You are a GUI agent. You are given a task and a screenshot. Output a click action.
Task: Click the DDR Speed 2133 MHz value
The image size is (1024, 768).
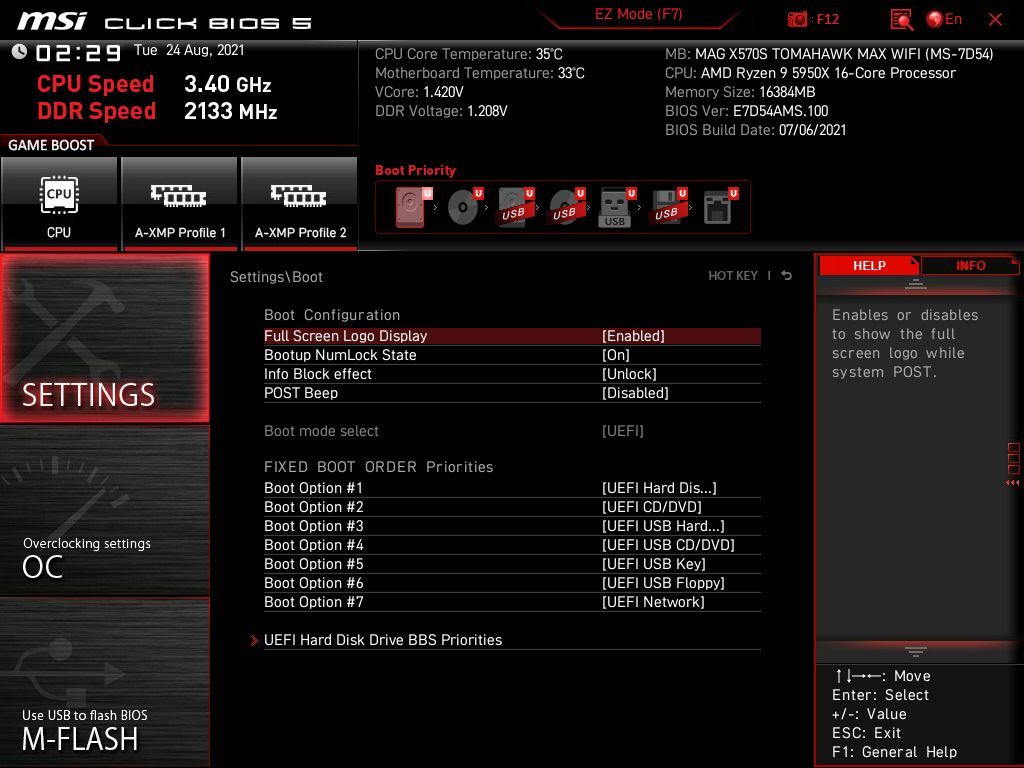pyautogui.click(x=231, y=111)
